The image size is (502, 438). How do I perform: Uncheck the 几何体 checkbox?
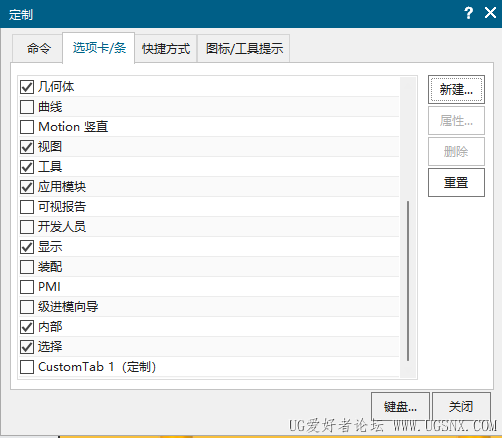click(27, 87)
